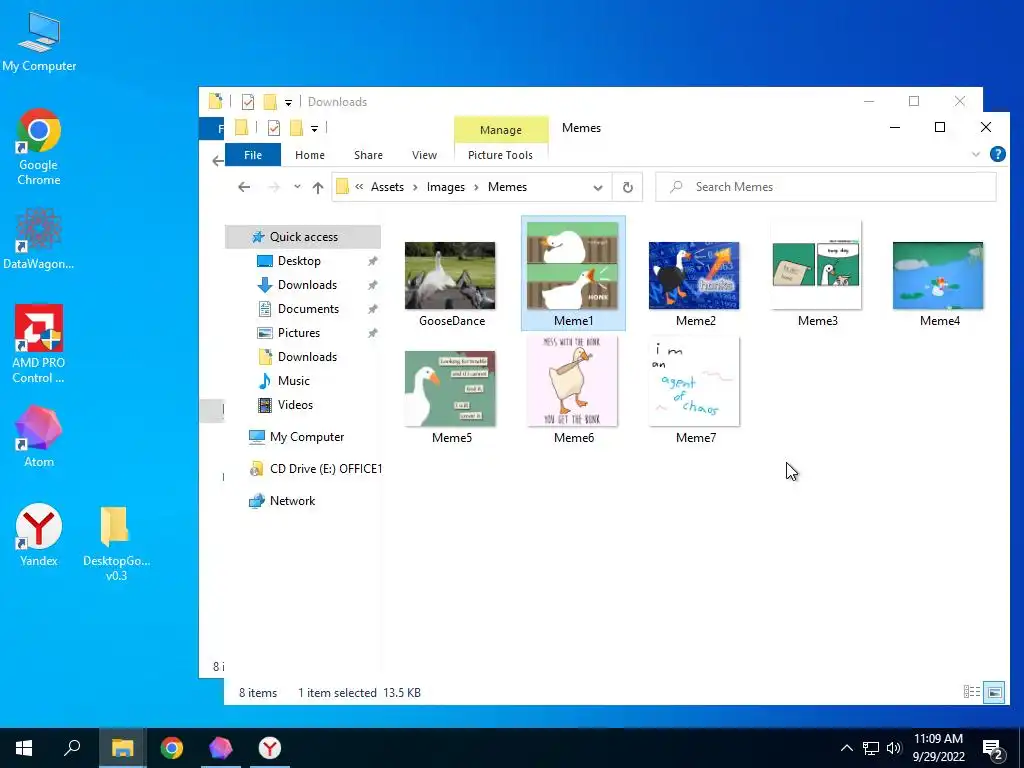The height and width of the screenshot is (768, 1024).
Task: Select the Meme2 image file
Action: (x=694, y=276)
